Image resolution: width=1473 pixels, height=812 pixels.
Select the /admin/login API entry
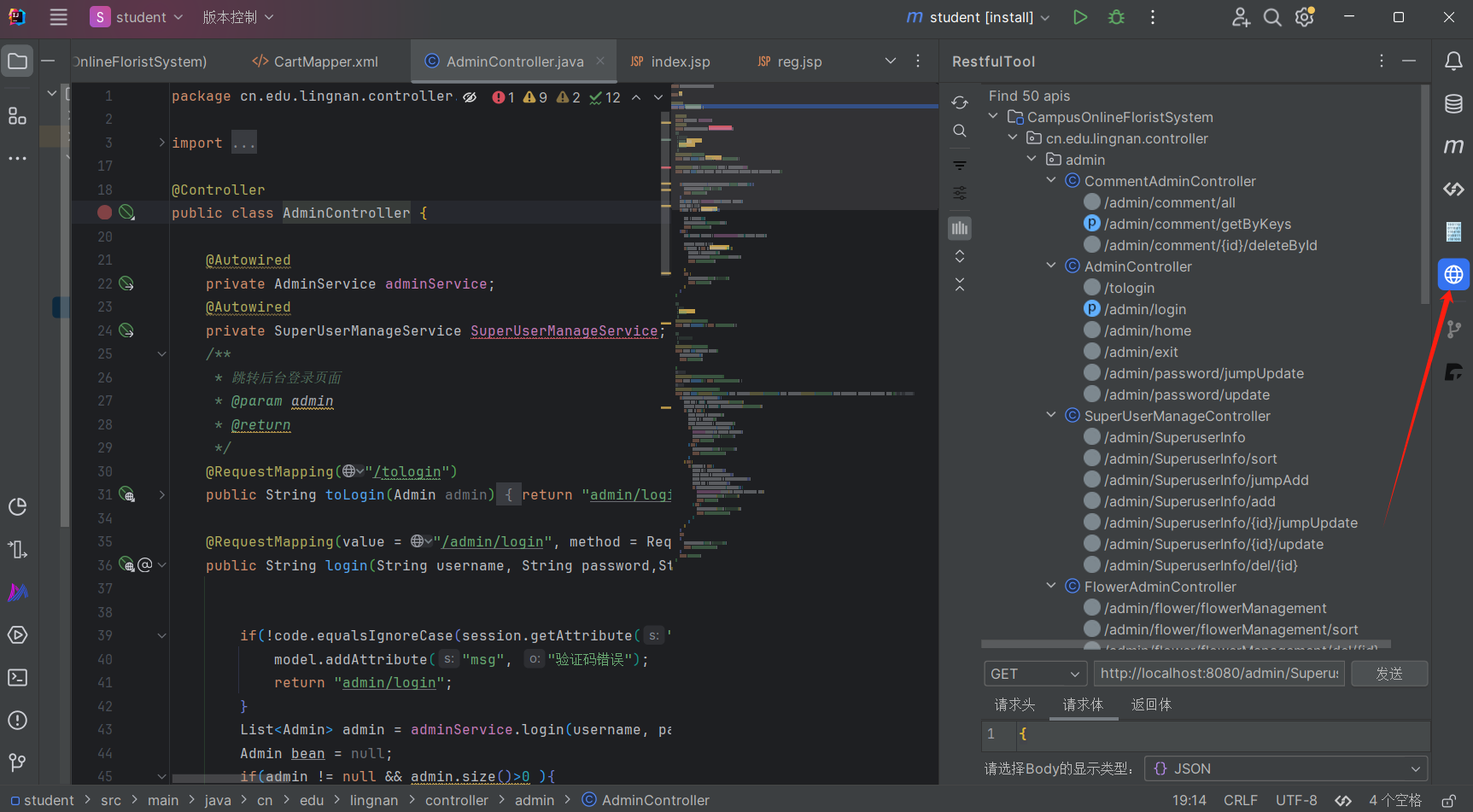coord(1144,309)
